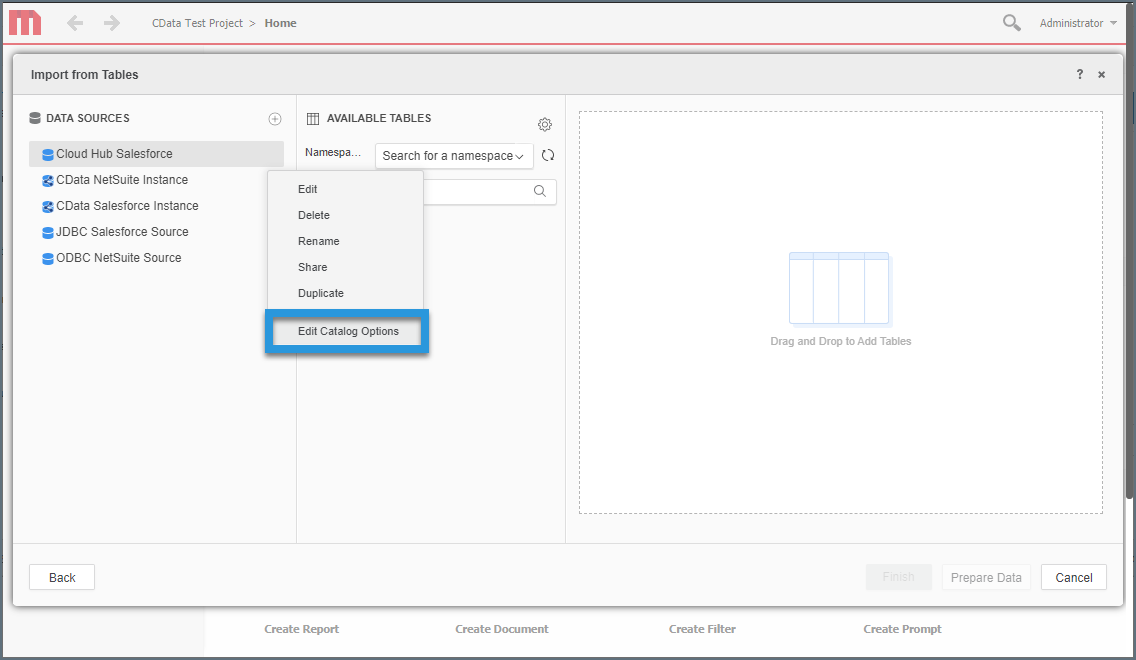Click the CData NetSuite Instance database icon
The height and width of the screenshot is (660, 1136).
(x=46, y=180)
